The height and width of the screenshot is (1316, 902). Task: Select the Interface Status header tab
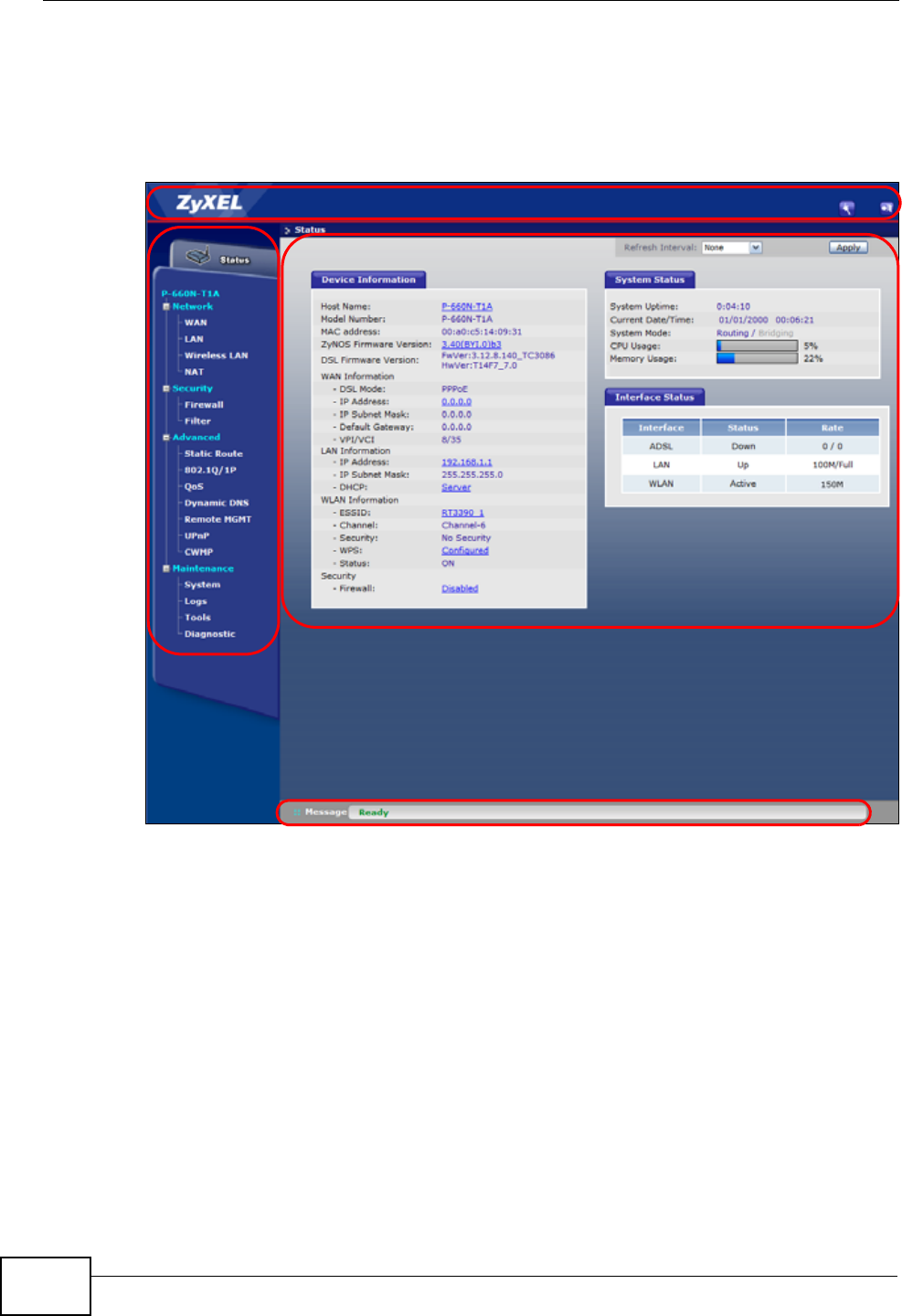pos(654,398)
